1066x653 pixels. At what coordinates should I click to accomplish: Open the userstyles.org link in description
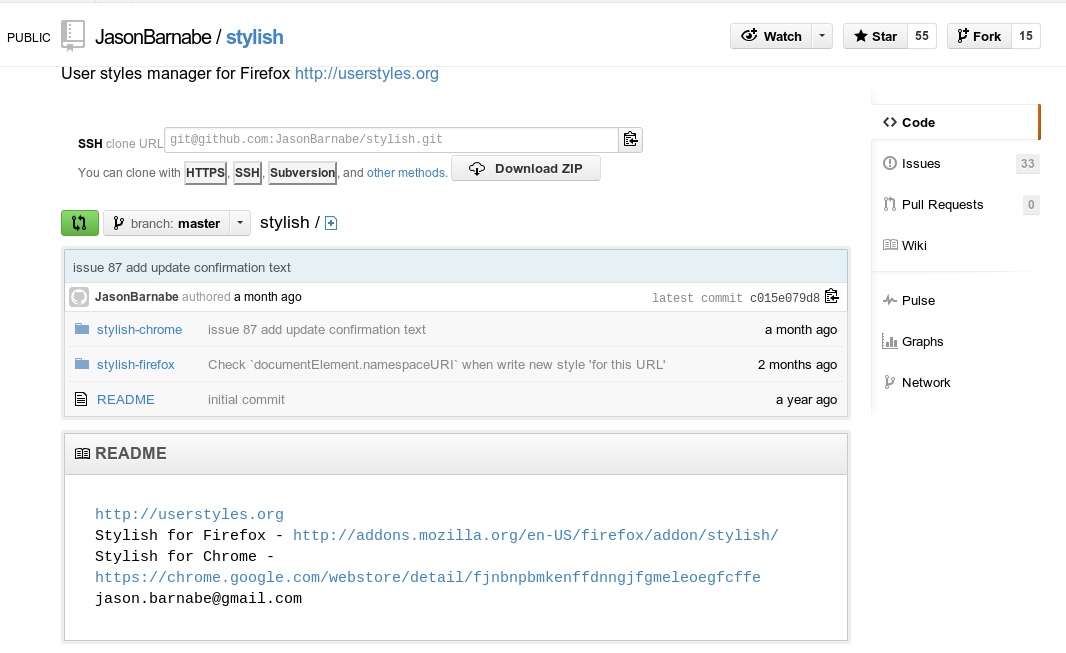tap(366, 73)
